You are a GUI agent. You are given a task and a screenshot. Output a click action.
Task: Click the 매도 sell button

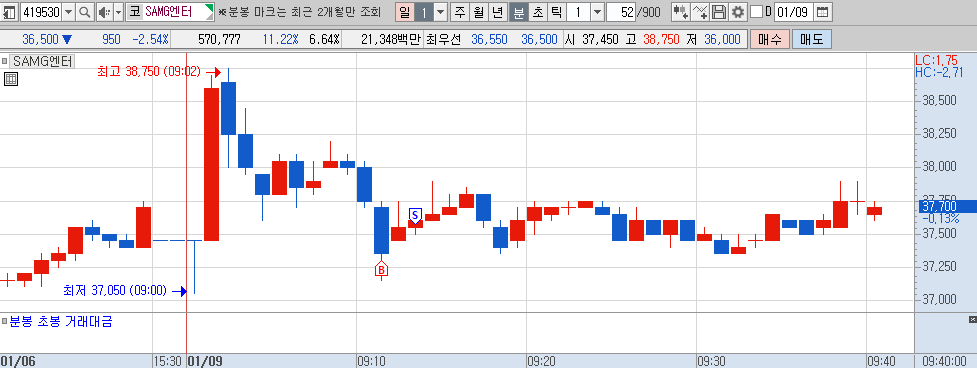(811, 40)
